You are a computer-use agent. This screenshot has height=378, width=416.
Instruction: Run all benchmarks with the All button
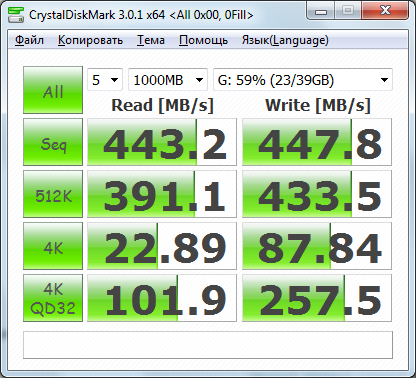53,90
